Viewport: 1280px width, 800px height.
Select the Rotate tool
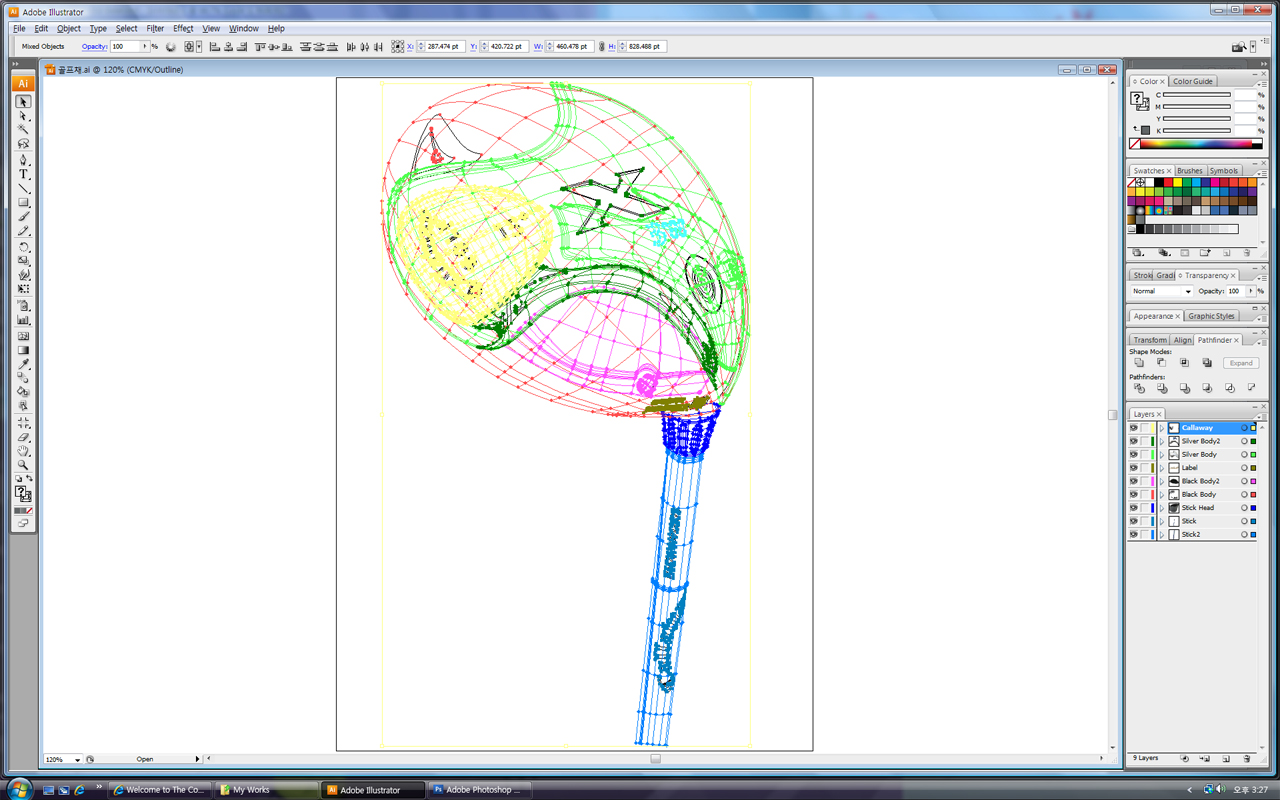pyautogui.click(x=23, y=247)
